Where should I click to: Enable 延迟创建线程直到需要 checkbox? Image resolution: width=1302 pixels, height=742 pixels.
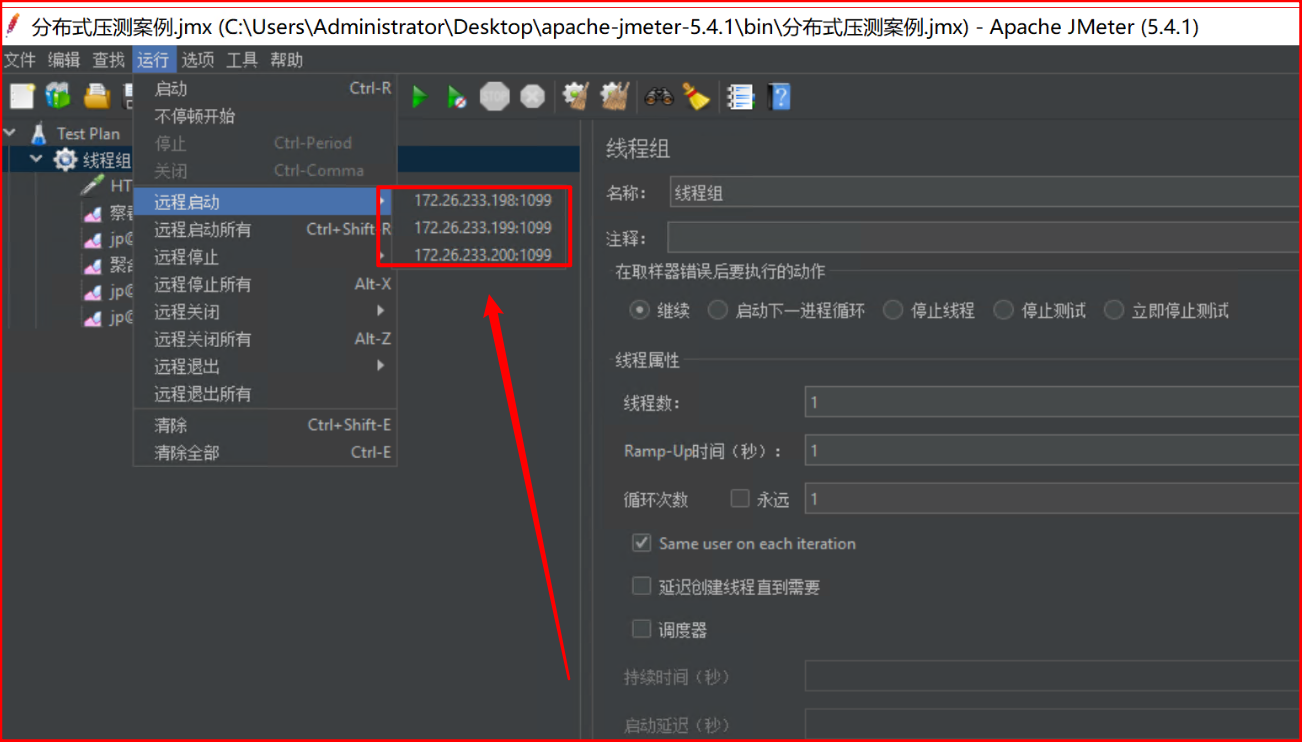(642, 586)
